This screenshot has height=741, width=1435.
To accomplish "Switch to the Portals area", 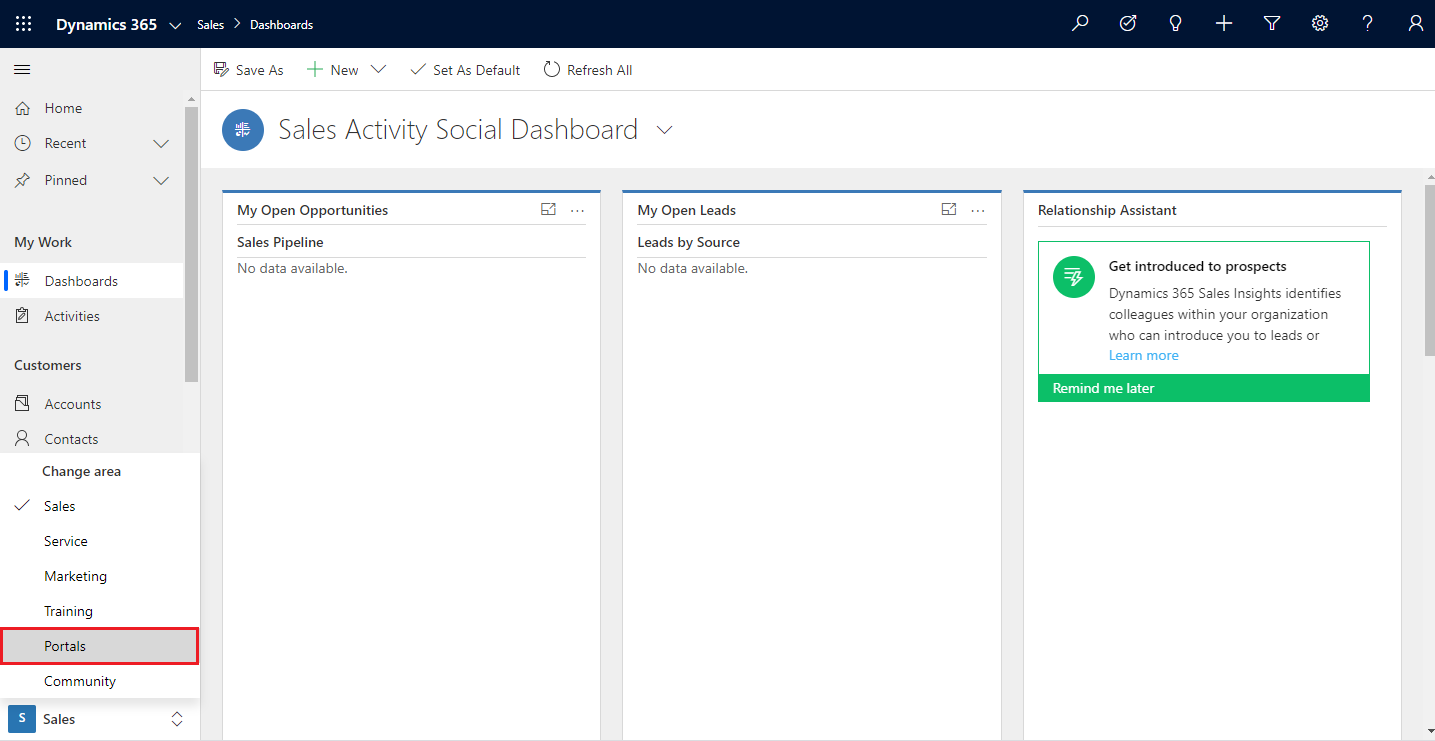I will (x=100, y=646).
